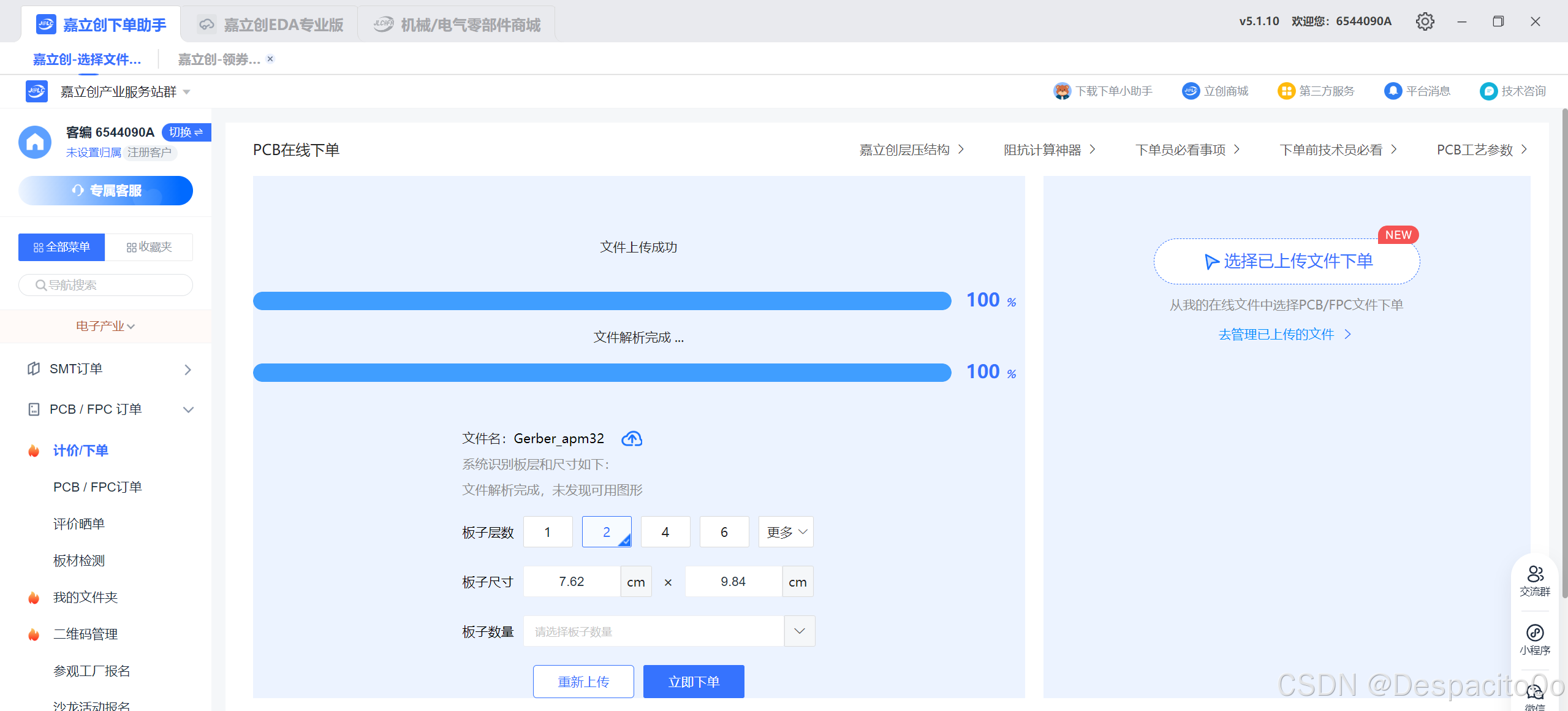Choose 6 layers for board

[724, 532]
